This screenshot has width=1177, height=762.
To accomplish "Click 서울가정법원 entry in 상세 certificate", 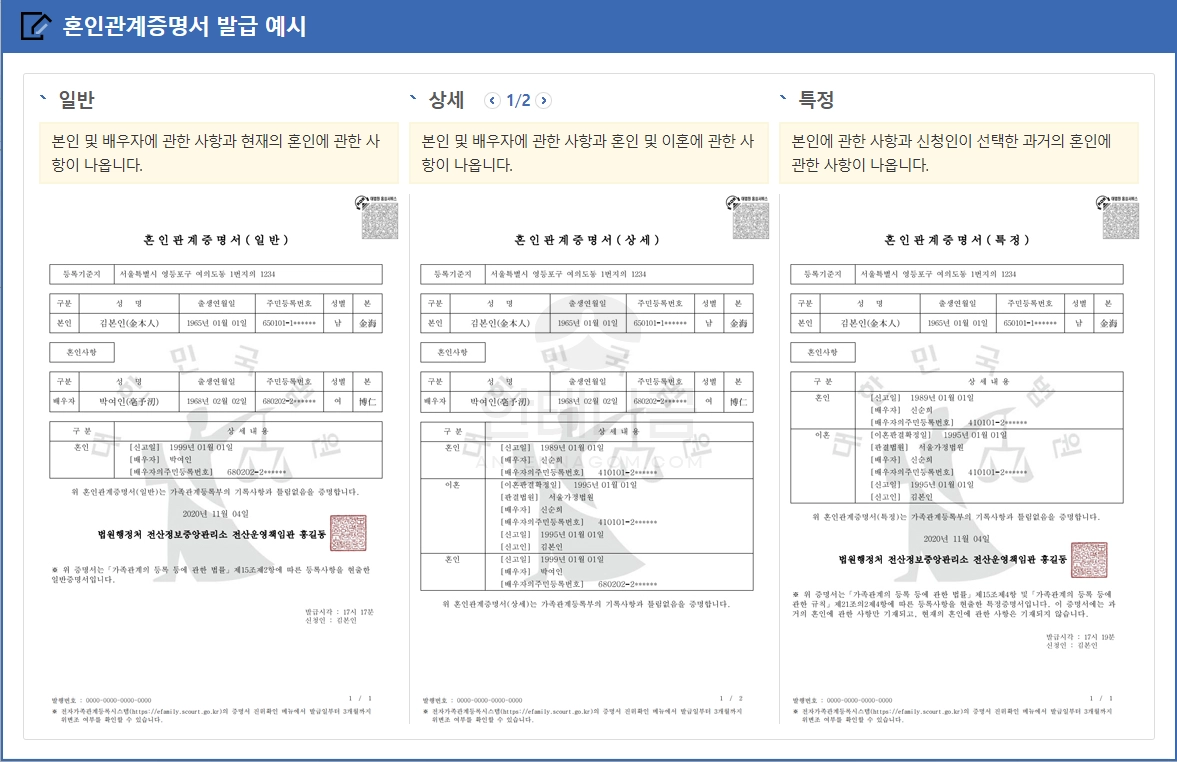I will click(x=570, y=497).
